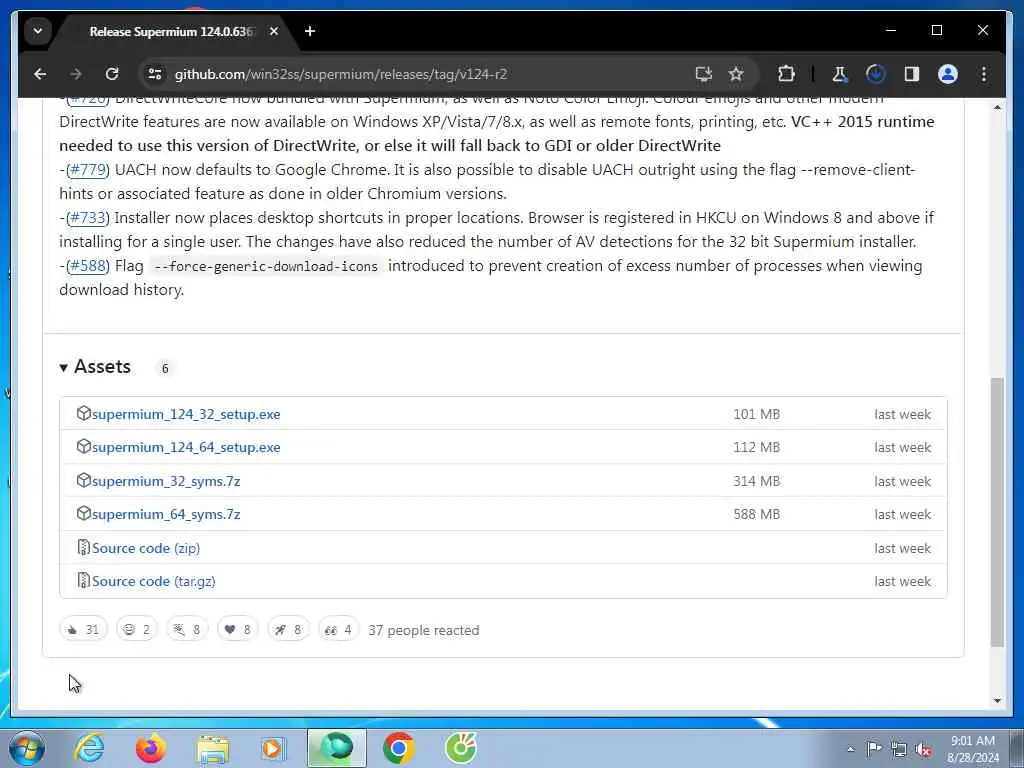Open Windows Media Player from taskbar
This screenshot has width=1024, height=768.
coord(274,748)
